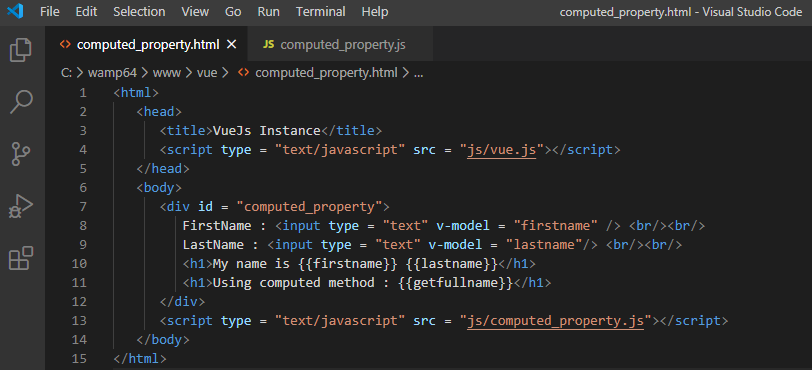The height and width of the screenshot is (370, 812).
Task: Open the Edit menu
Action: coord(86,12)
